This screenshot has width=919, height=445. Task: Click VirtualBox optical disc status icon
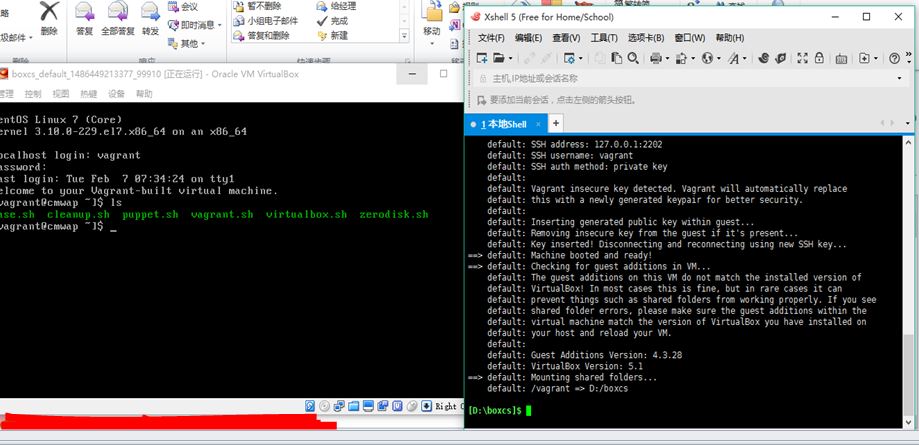[x=325, y=406]
